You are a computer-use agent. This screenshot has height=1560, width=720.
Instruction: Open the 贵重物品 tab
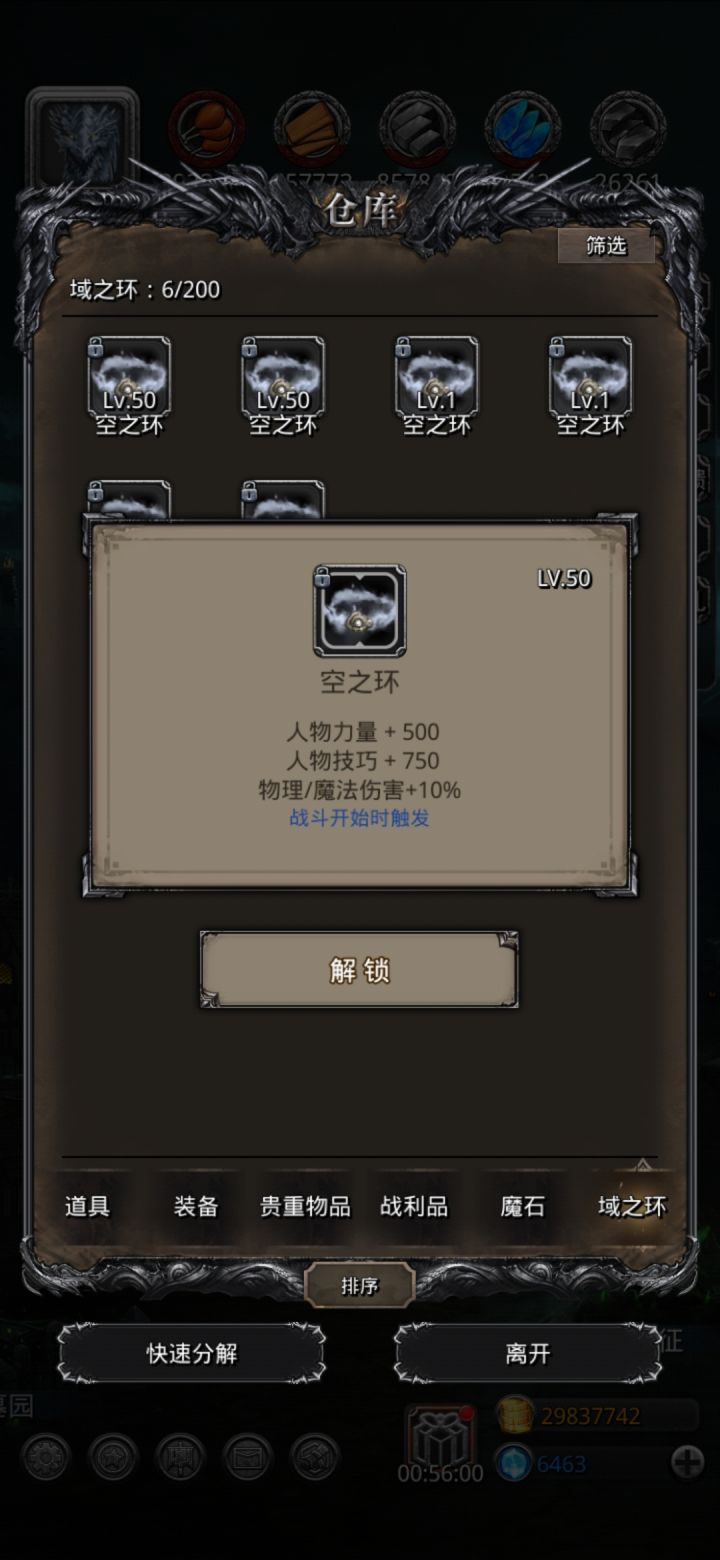click(305, 1206)
